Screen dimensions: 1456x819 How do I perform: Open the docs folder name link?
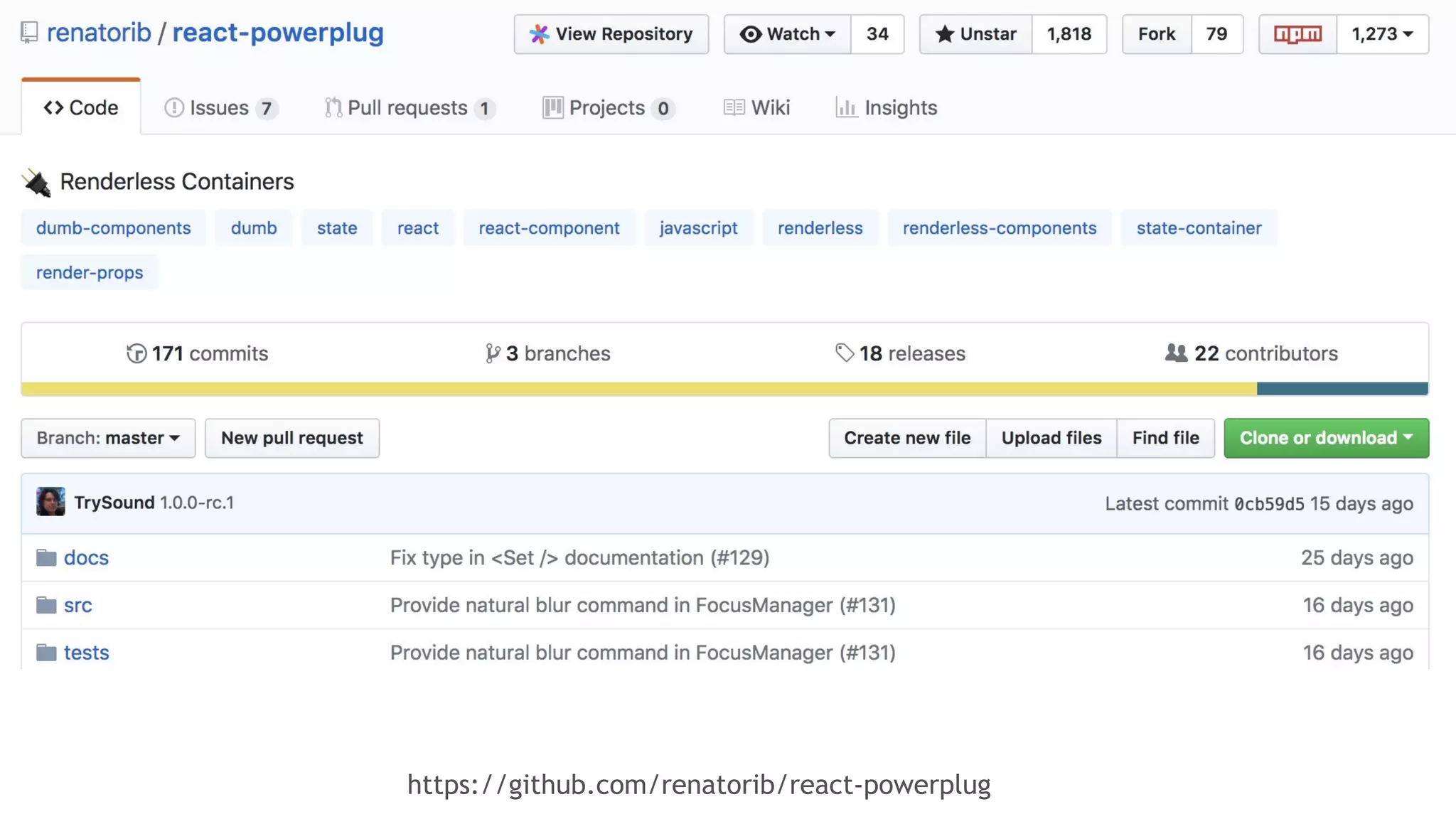(86, 558)
